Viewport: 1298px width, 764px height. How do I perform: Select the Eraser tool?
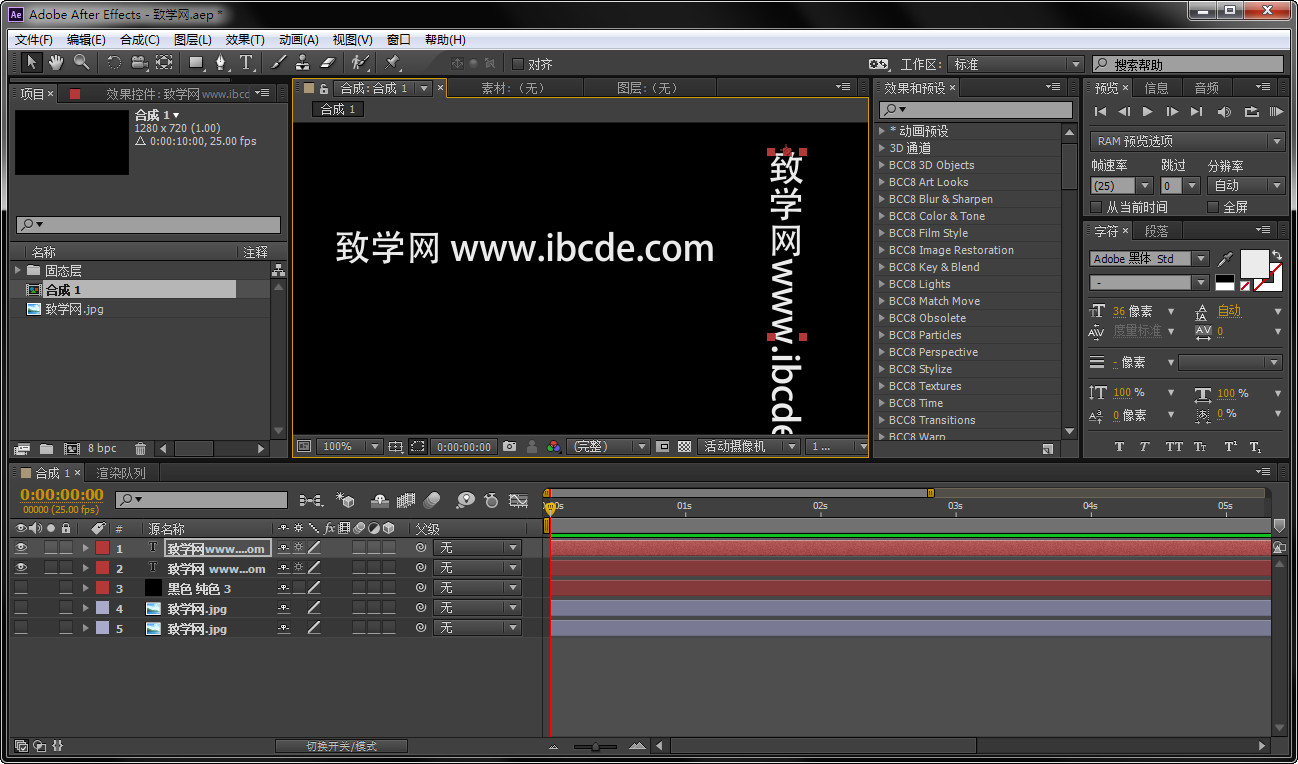click(x=326, y=63)
